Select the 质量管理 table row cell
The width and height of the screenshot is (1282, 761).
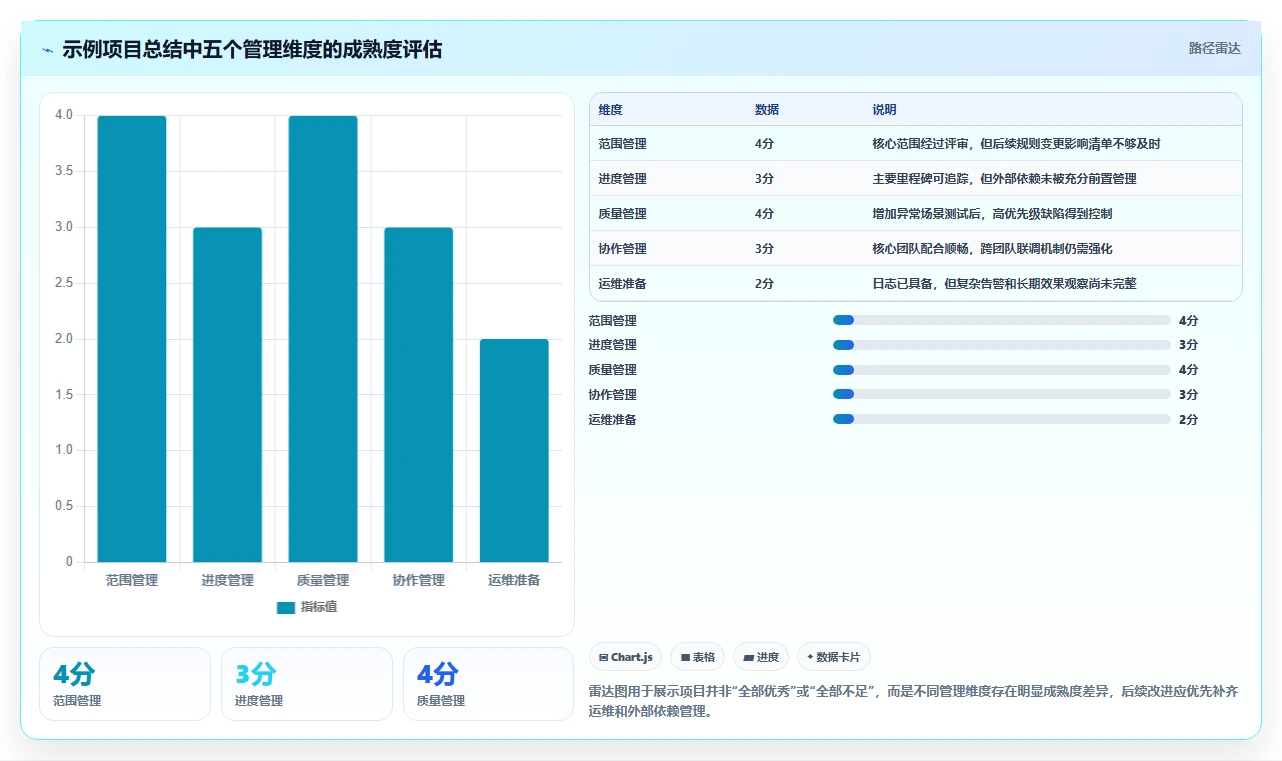(x=622, y=214)
